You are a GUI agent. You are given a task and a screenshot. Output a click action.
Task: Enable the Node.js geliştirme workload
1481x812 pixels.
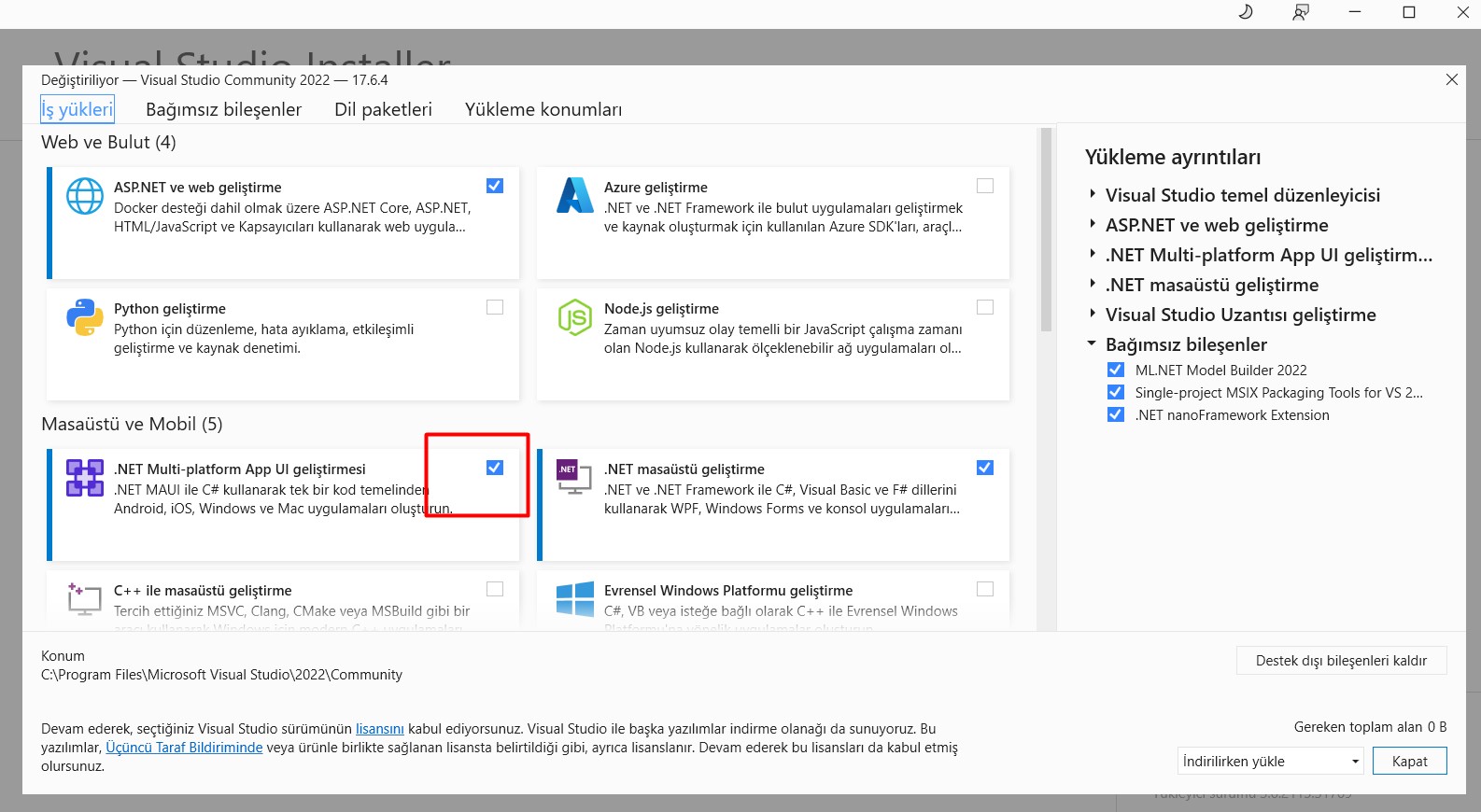tap(985, 307)
